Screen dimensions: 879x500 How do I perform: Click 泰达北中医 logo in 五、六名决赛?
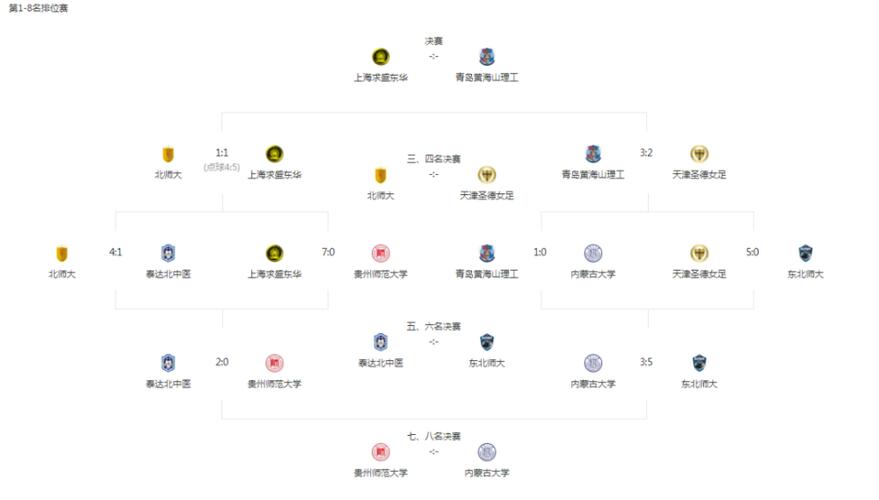point(381,343)
